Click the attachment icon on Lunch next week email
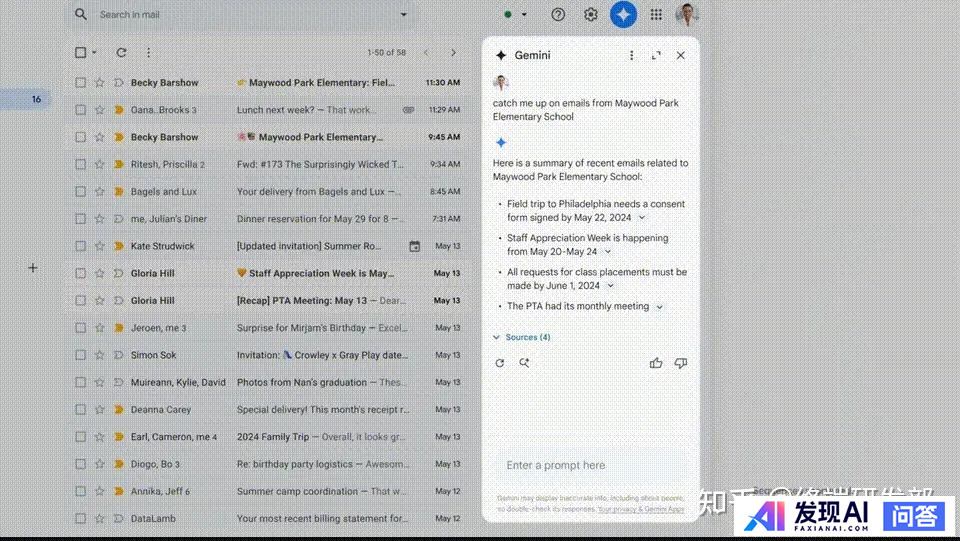Image resolution: width=960 pixels, height=541 pixels. click(x=408, y=110)
